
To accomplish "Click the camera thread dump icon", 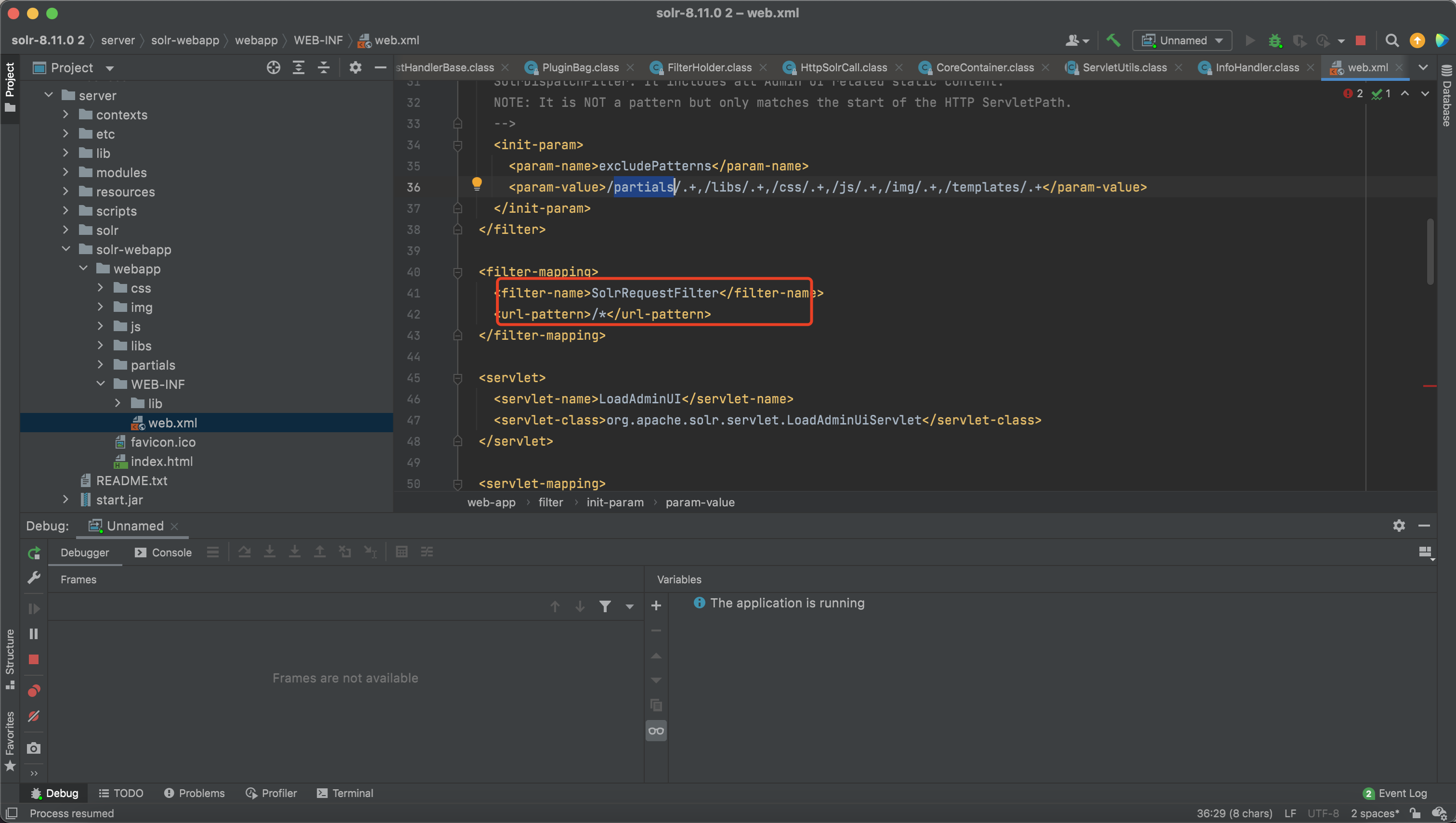I will coord(34,748).
